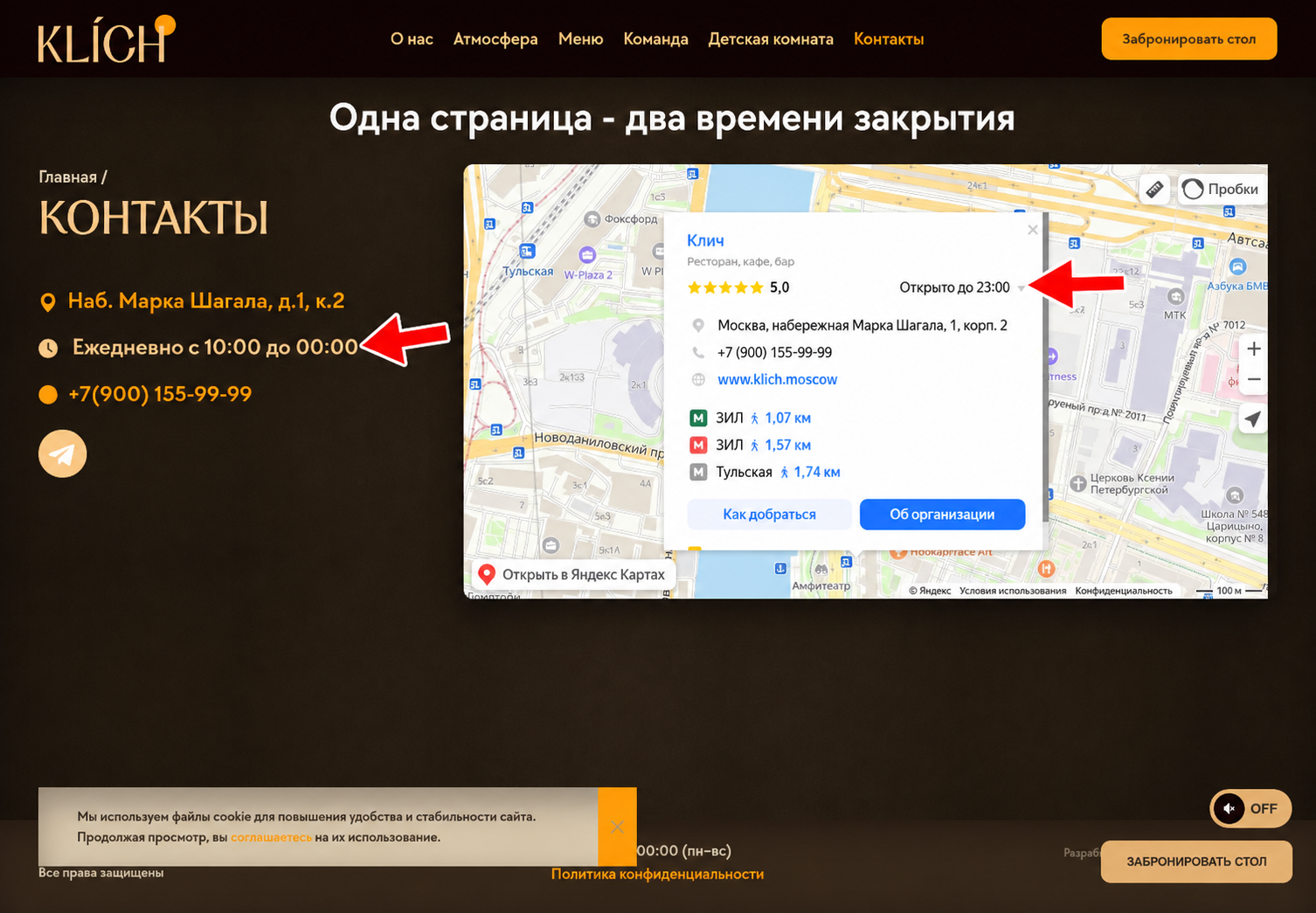Click the five-star rating in popup

tap(725, 287)
